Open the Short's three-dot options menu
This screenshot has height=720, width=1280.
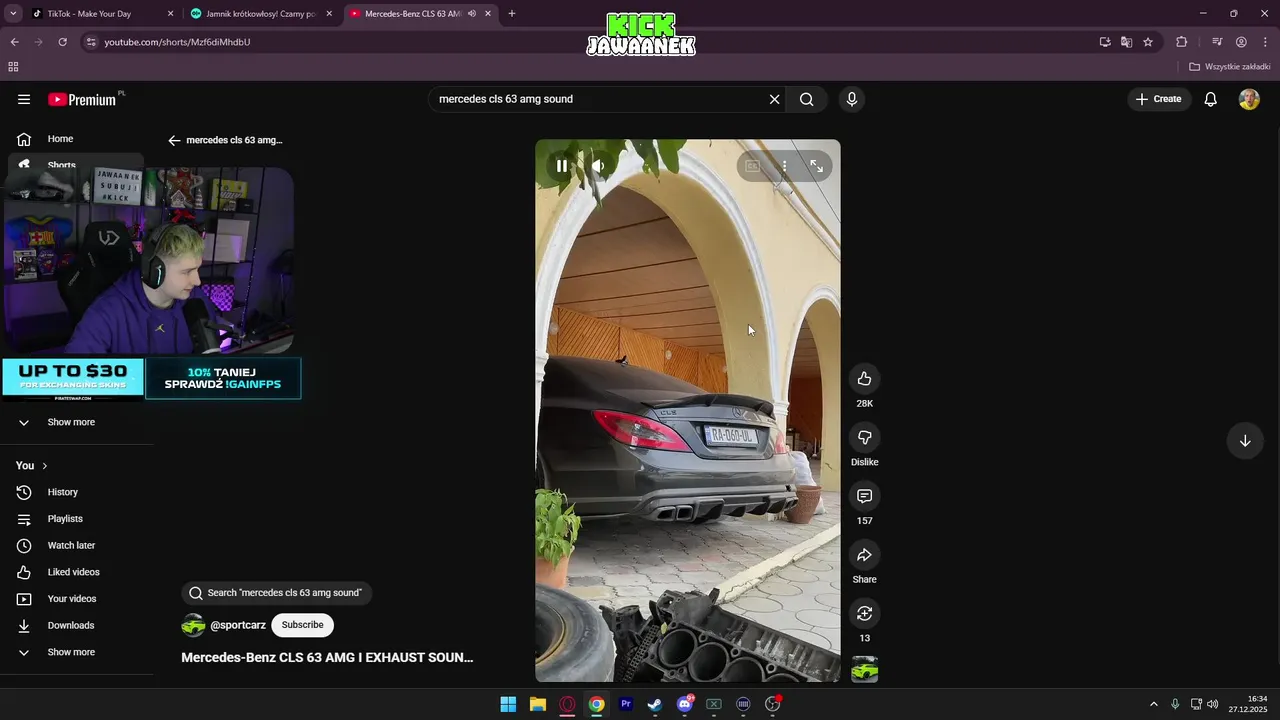[x=784, y=166]
